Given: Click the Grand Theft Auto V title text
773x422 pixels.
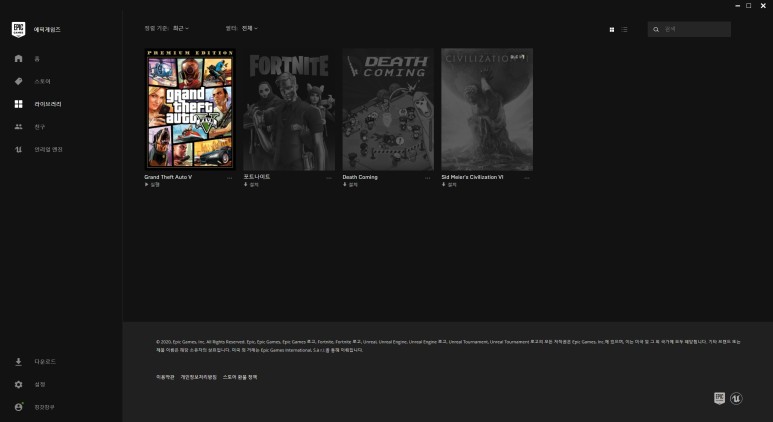Looking at the screenshot, I should click(x=168, y=177).
